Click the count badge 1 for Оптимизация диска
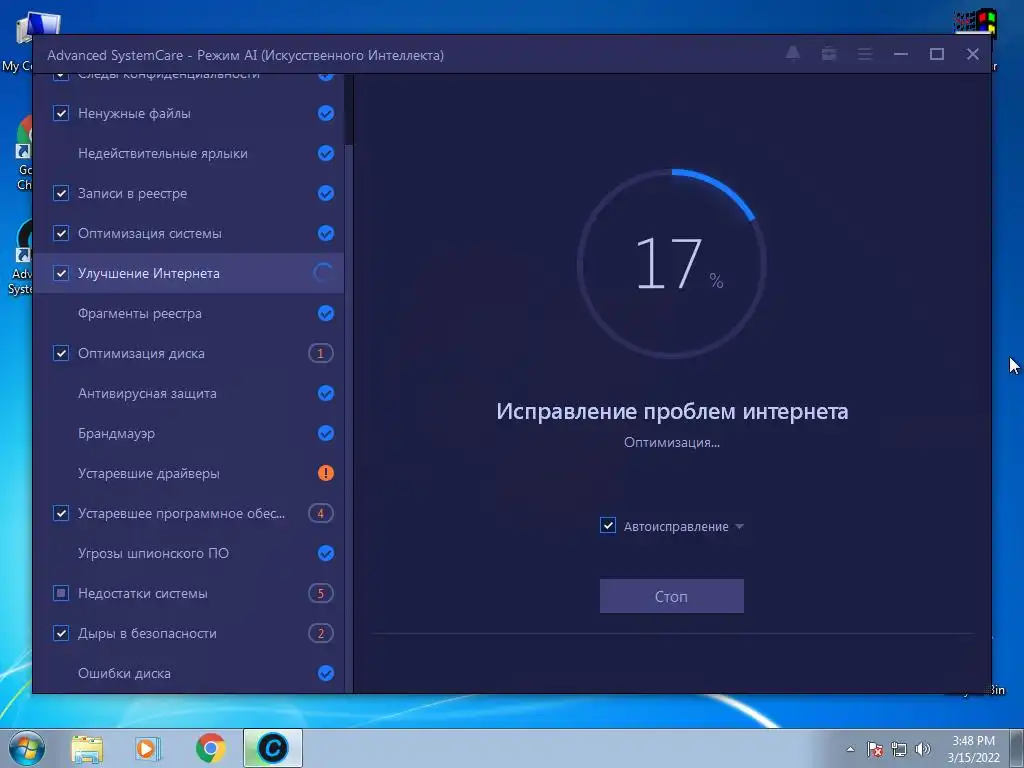The image size is (1024, 768). pyautogui.click(x=321, y=353)
